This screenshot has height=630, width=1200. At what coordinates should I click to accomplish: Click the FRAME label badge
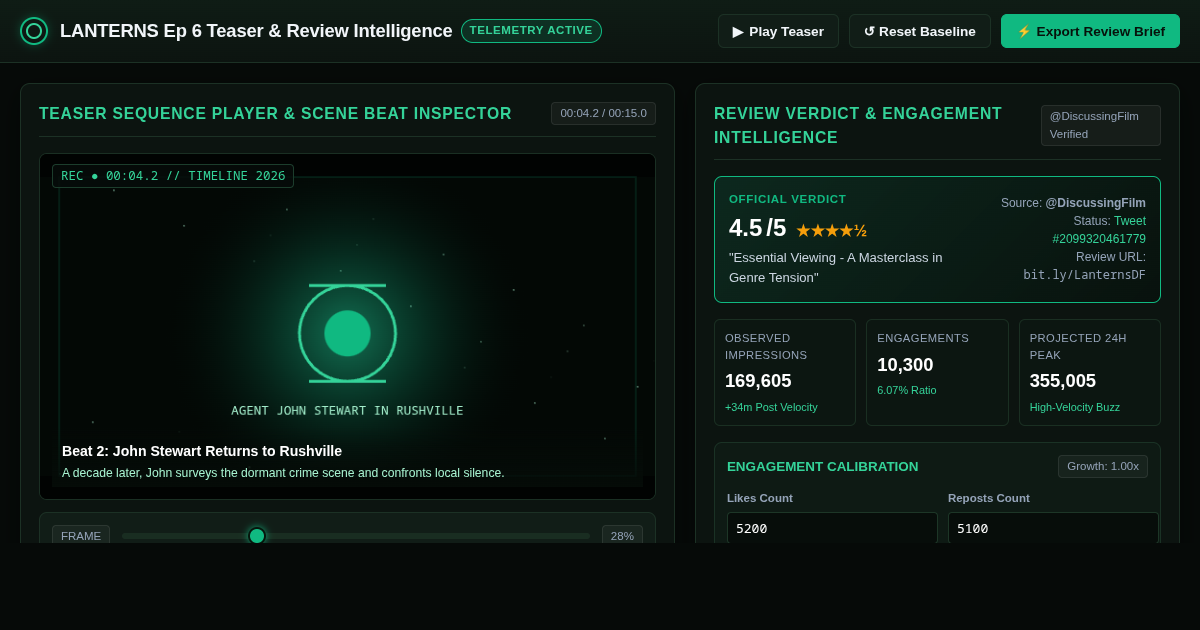point(81,536)
